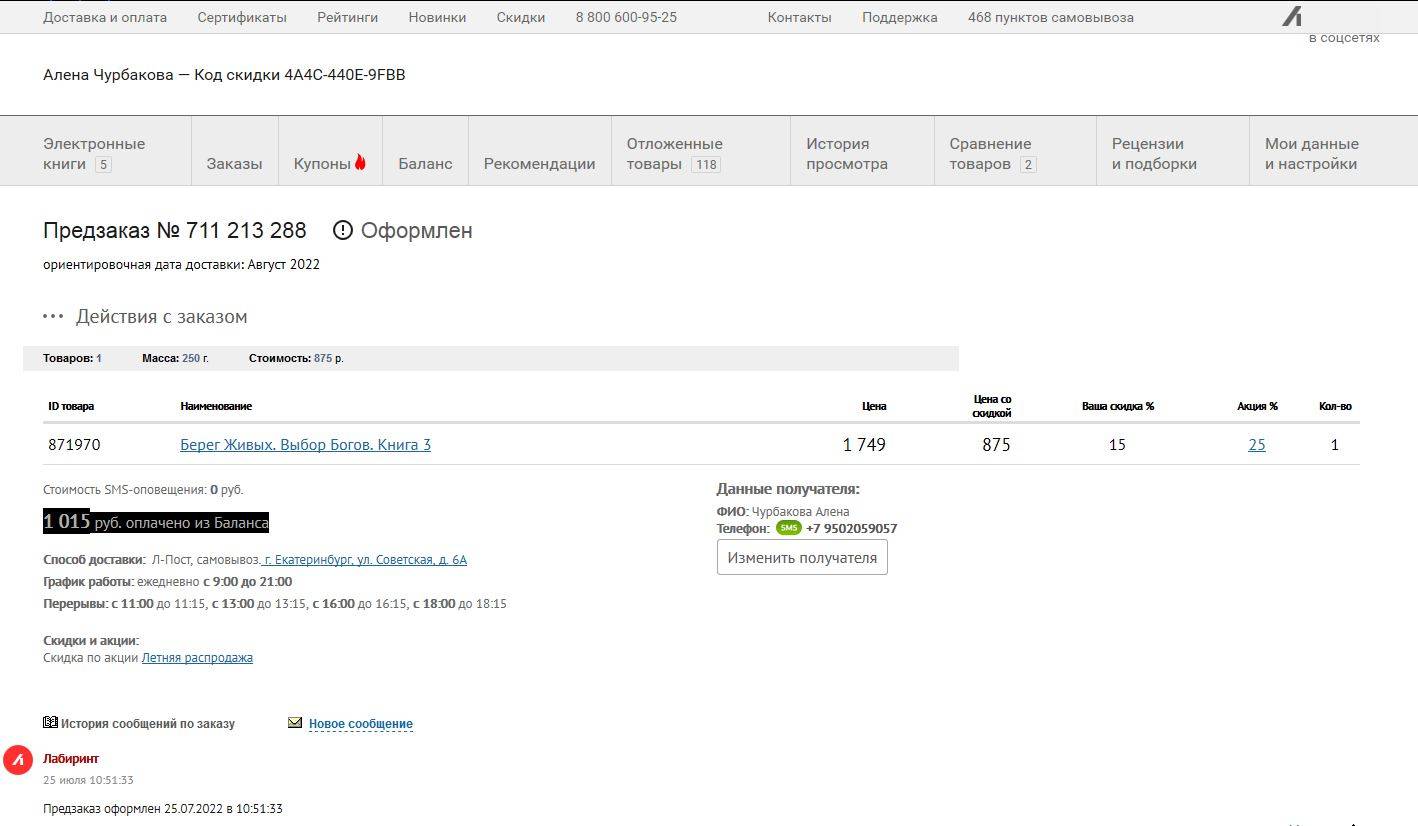The height and width of the screenshot is (826, 1418).
Task: Click the 118 badge in Отложенные товары
Action: tap(706, 165)
